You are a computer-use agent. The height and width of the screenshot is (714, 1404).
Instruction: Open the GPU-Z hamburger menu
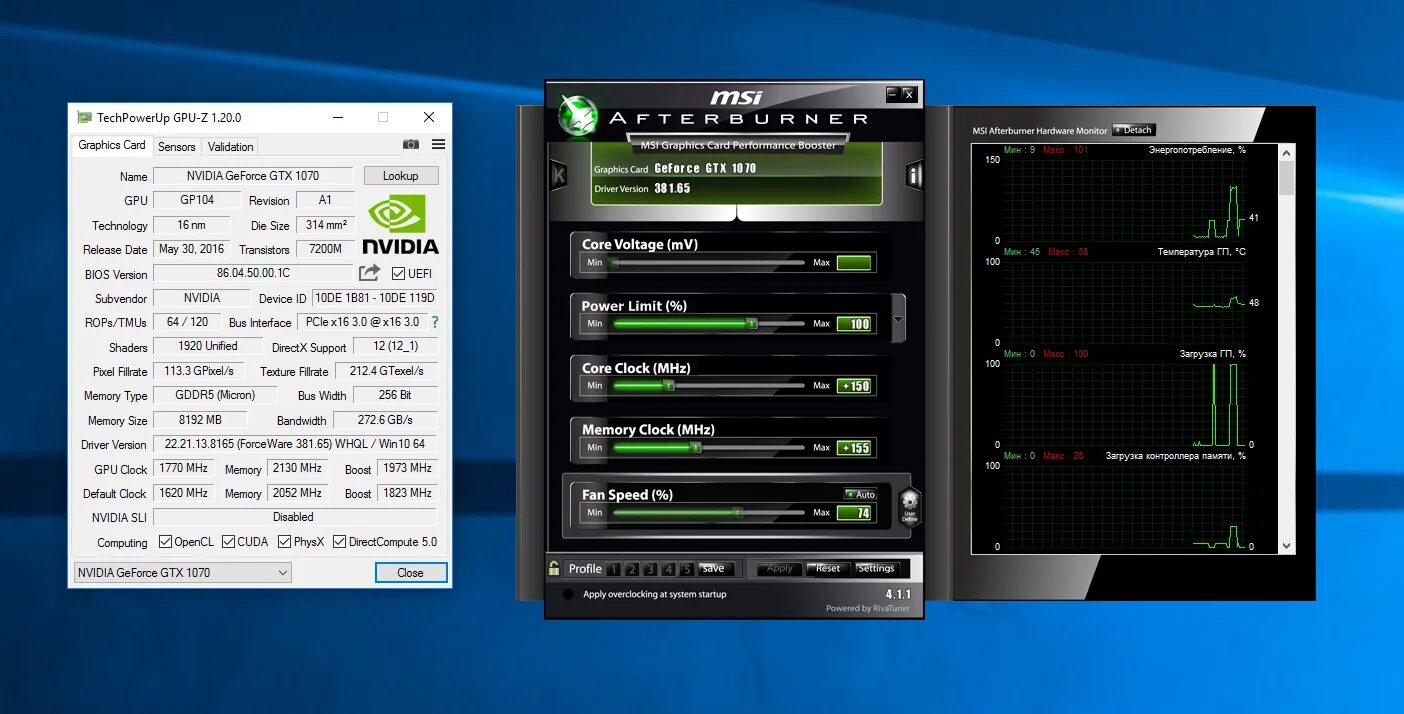click(x=438, y=145)
